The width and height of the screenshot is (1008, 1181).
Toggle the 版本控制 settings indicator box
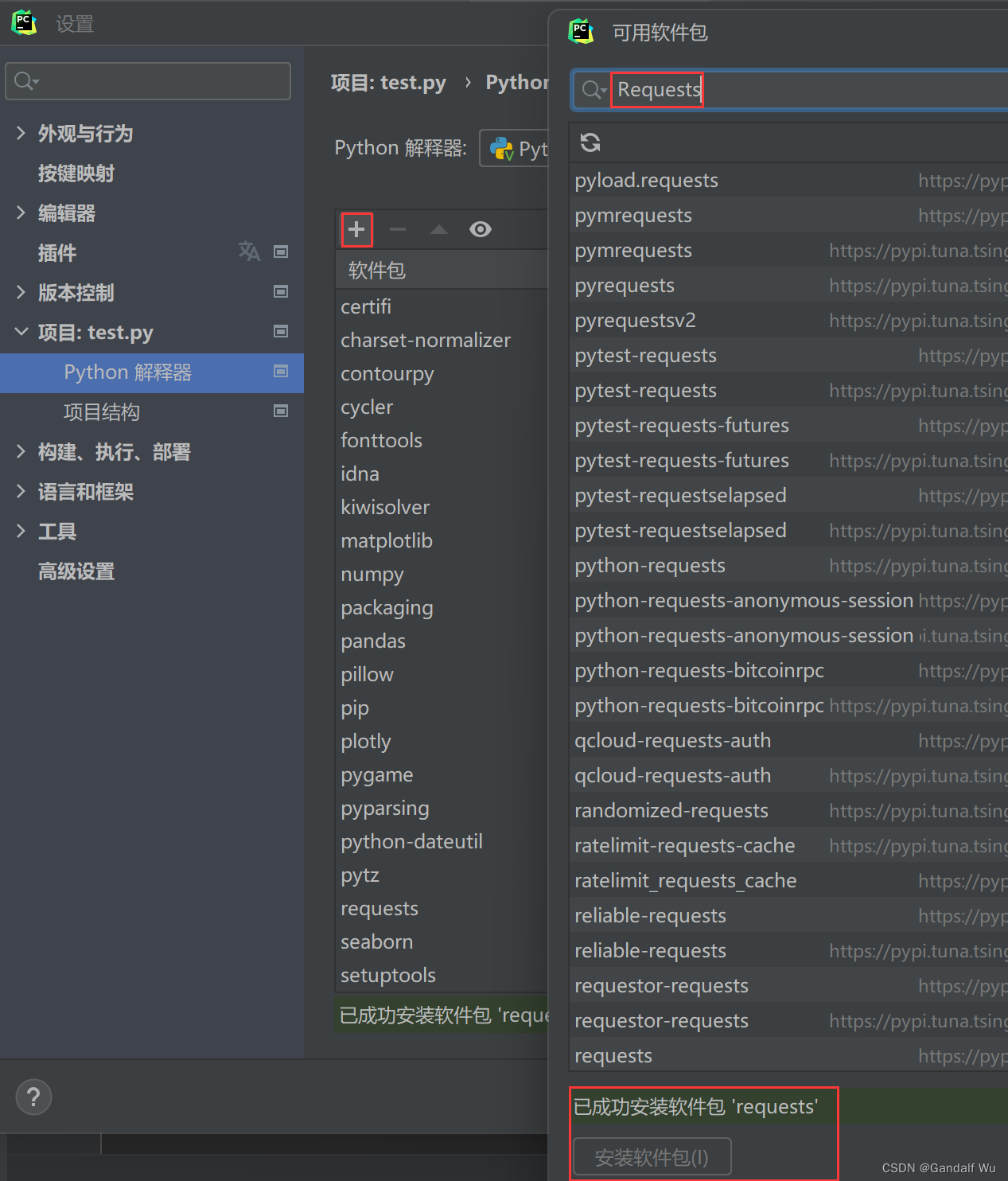(x=280, y=292)
